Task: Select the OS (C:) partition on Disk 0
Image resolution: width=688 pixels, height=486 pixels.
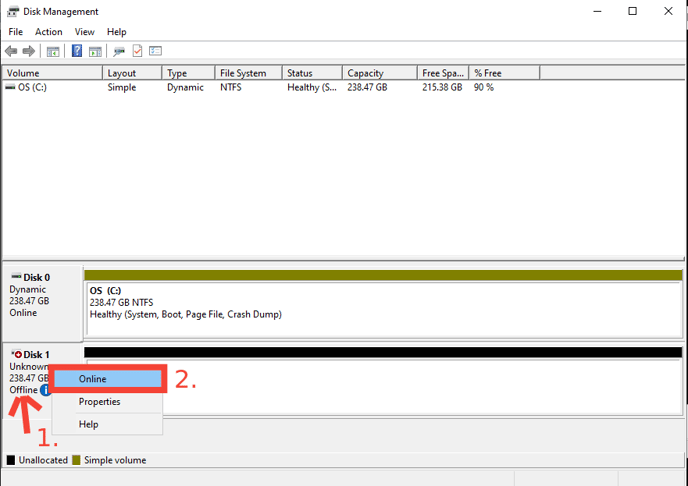Action: [x=383, y=309]
